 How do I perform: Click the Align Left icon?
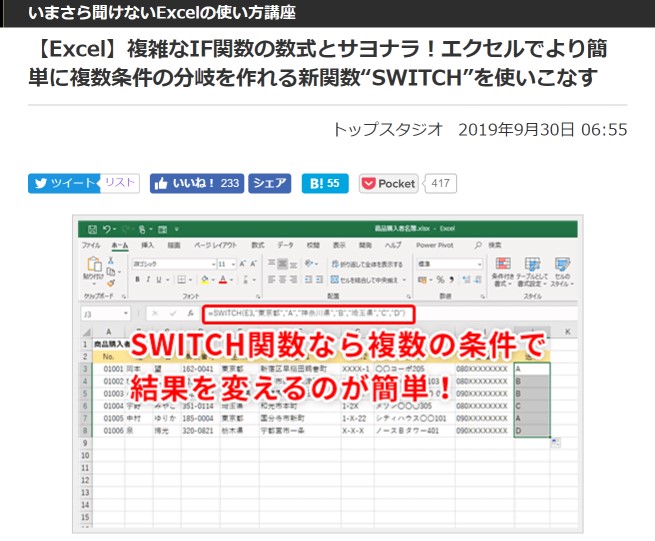click(271, 279)
